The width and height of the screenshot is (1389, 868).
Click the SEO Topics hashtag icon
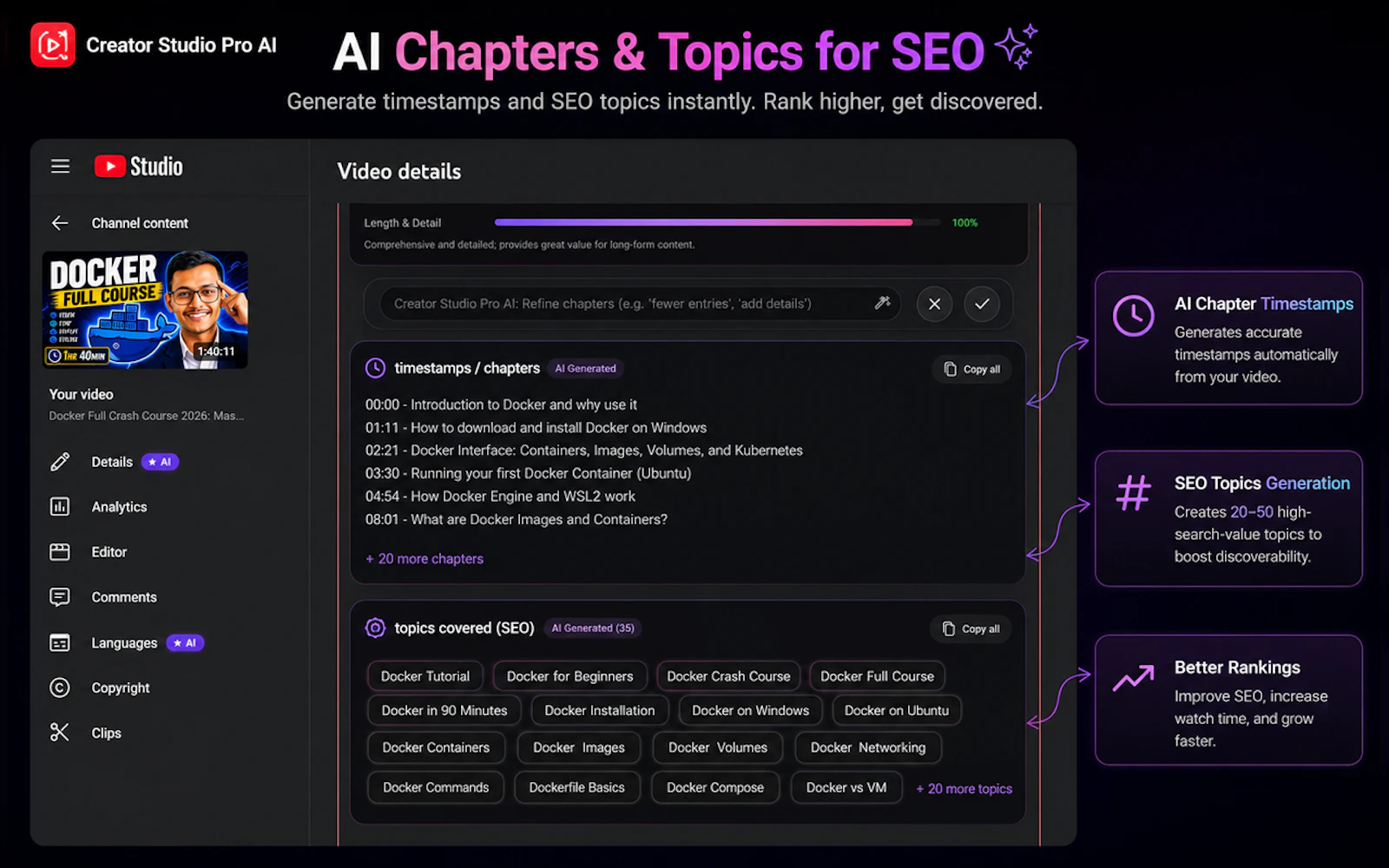(x=1134, y=493)
